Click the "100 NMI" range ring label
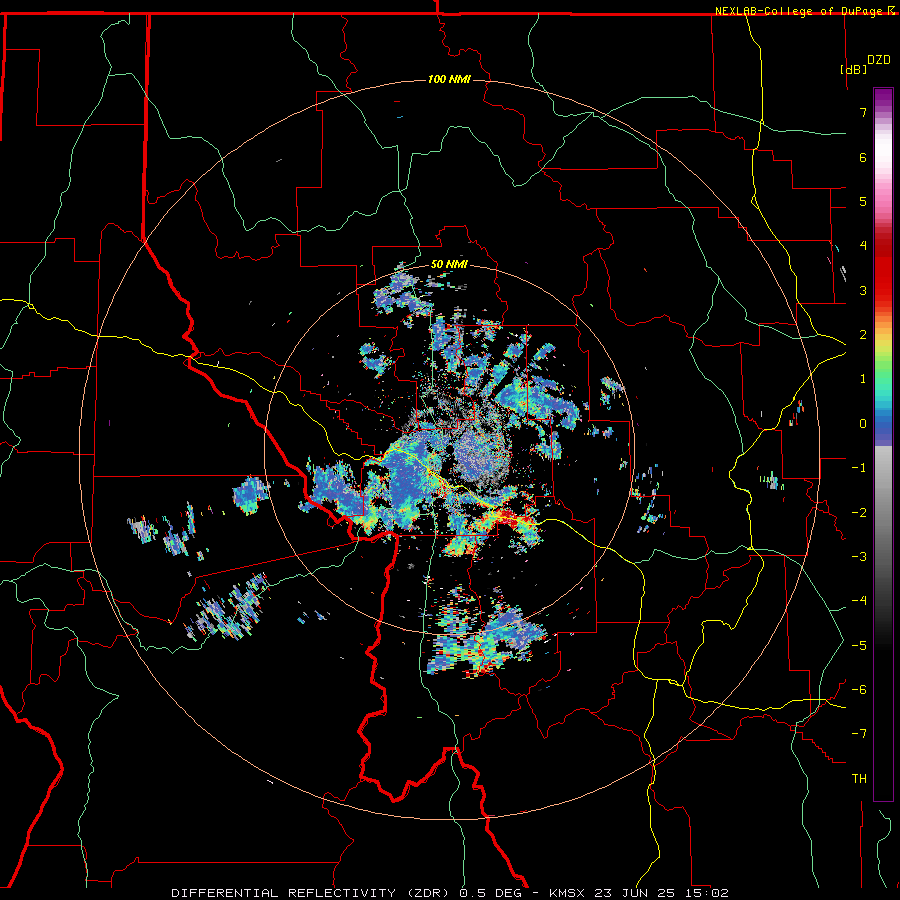The width and height of the screenshot is (900, 900). coord(449,79)
